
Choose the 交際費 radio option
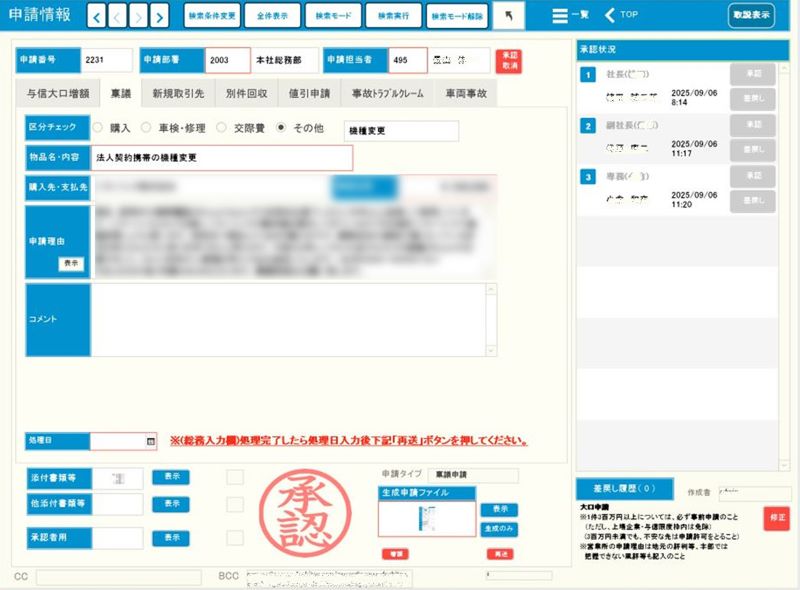point(225,128)
